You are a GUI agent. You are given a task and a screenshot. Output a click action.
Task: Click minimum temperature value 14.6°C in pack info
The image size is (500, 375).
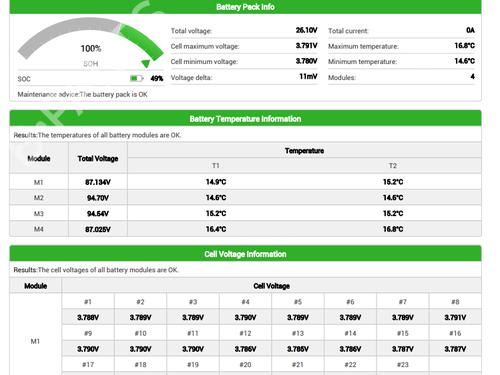click(465, 61)
